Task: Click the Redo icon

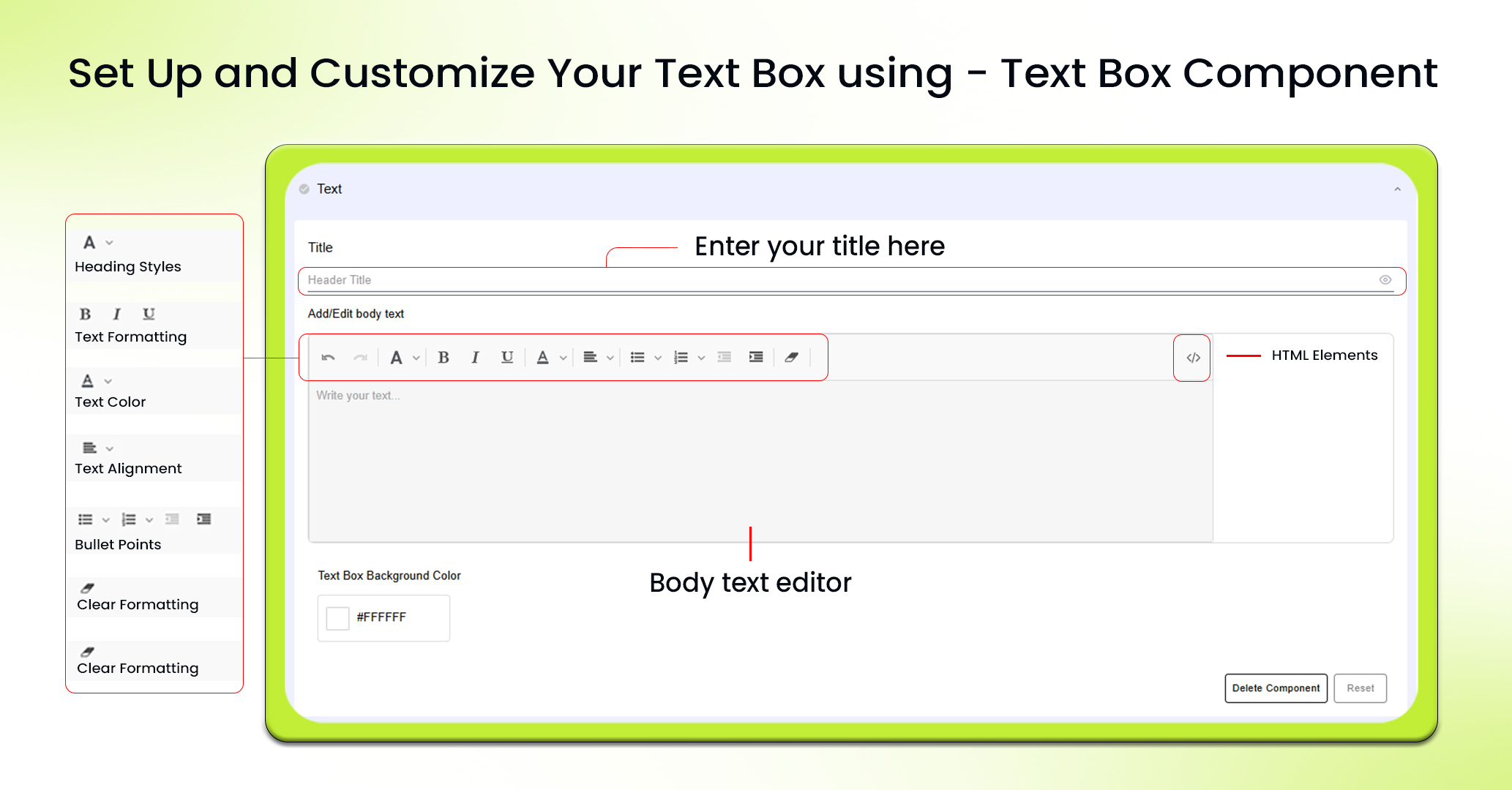Action: [360, 357]
